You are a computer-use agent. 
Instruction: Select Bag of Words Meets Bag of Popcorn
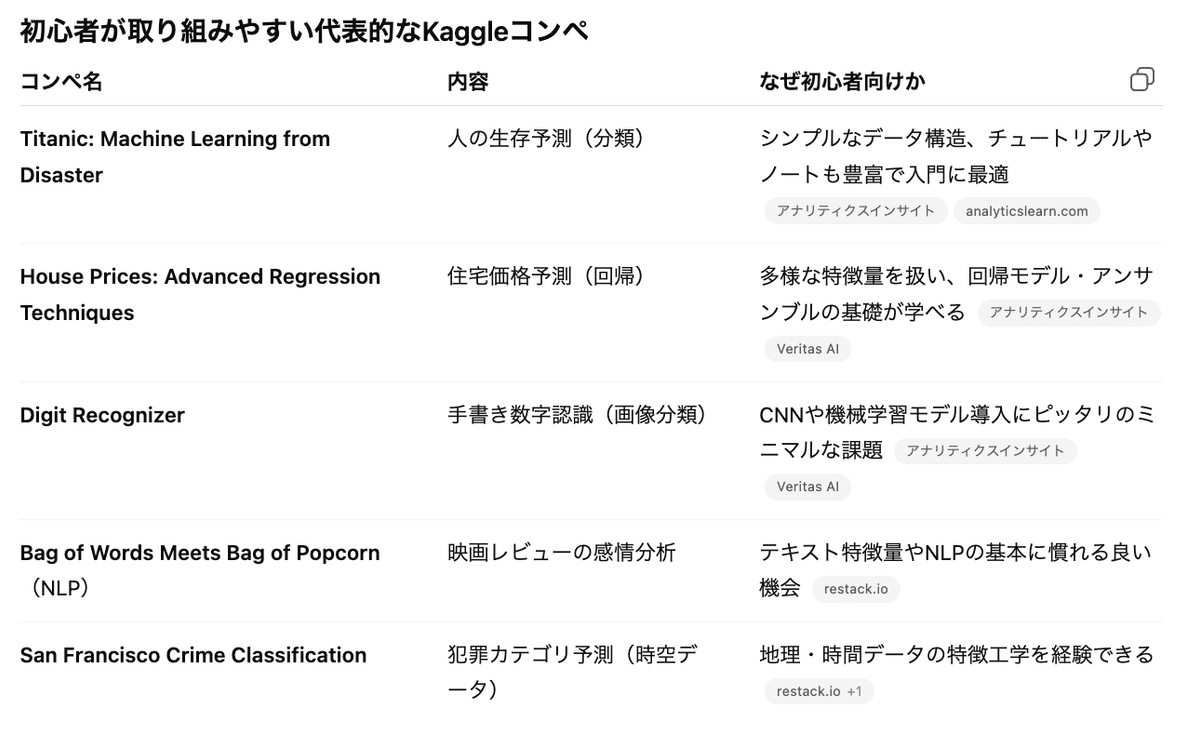[x=200, y=570]
